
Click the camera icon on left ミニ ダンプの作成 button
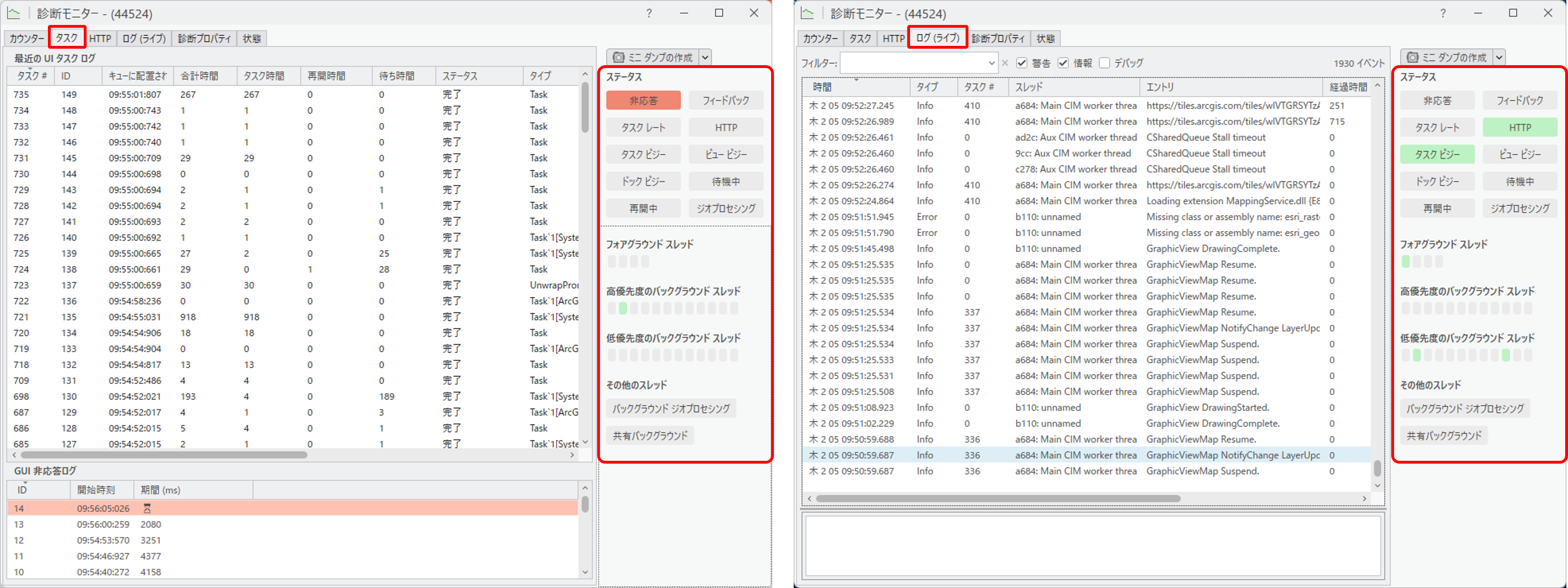pos(619,57)
